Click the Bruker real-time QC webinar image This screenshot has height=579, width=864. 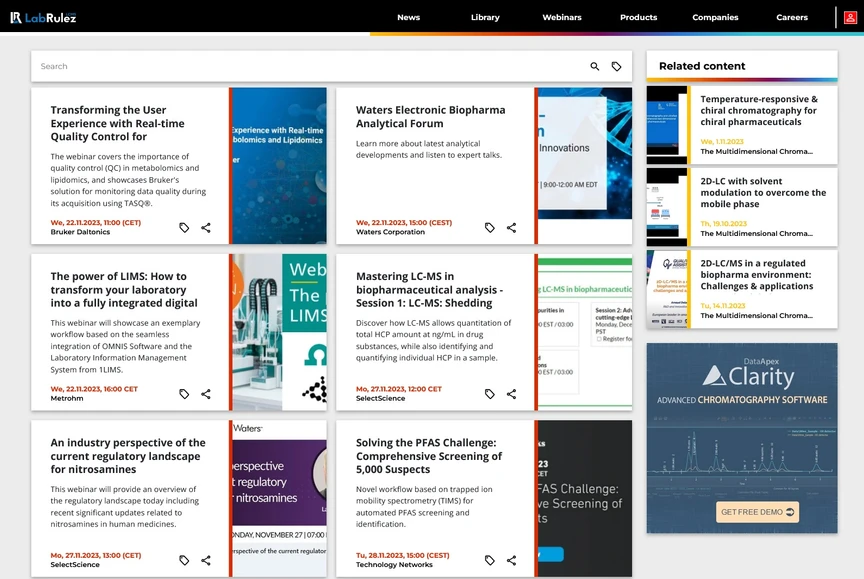(279, 165)
